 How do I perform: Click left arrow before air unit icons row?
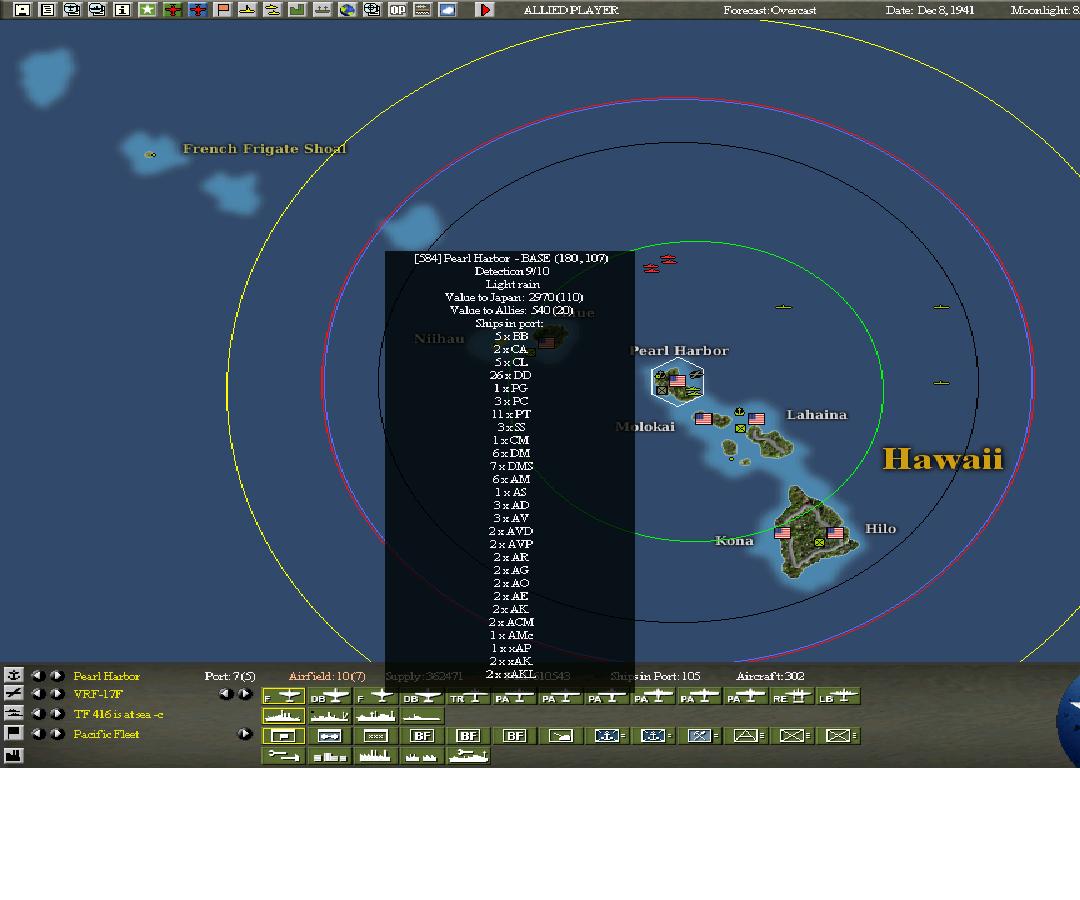(x=225, y=694)
